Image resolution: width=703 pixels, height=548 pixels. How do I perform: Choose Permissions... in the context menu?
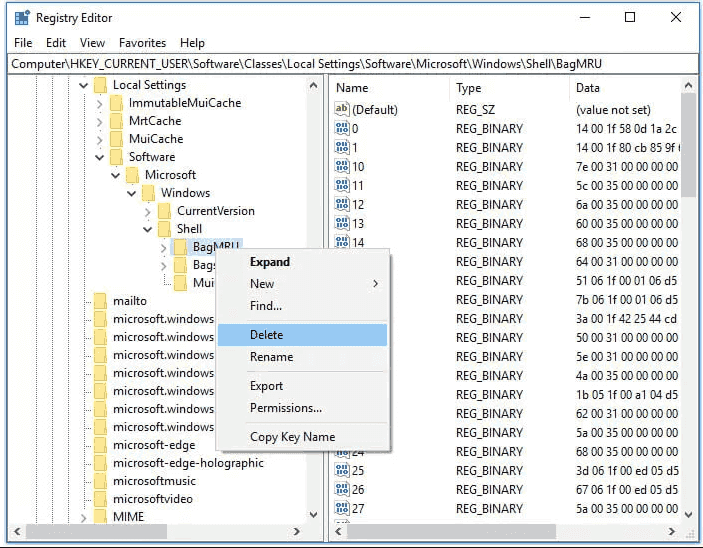[302, 408]
